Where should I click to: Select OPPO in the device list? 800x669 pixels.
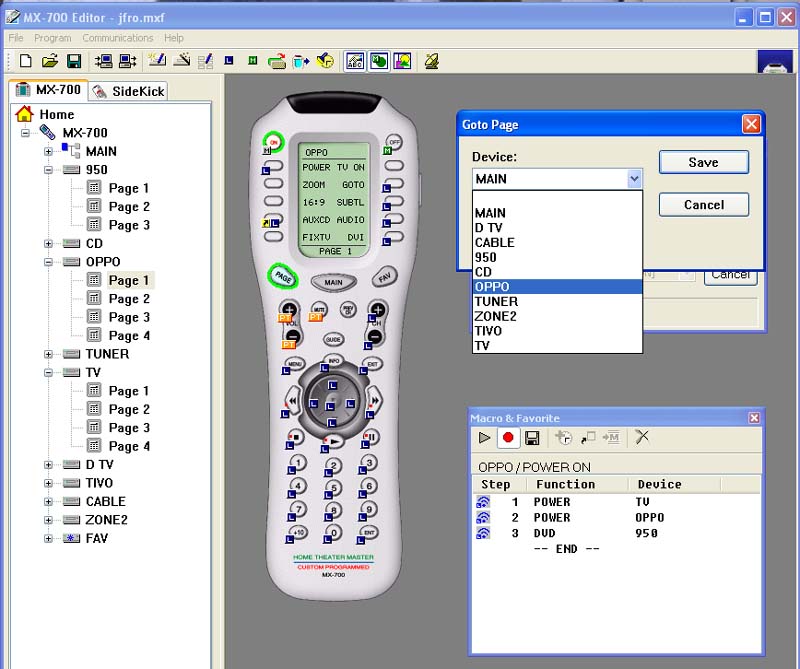pyautogui.click(x=557, y=287)
